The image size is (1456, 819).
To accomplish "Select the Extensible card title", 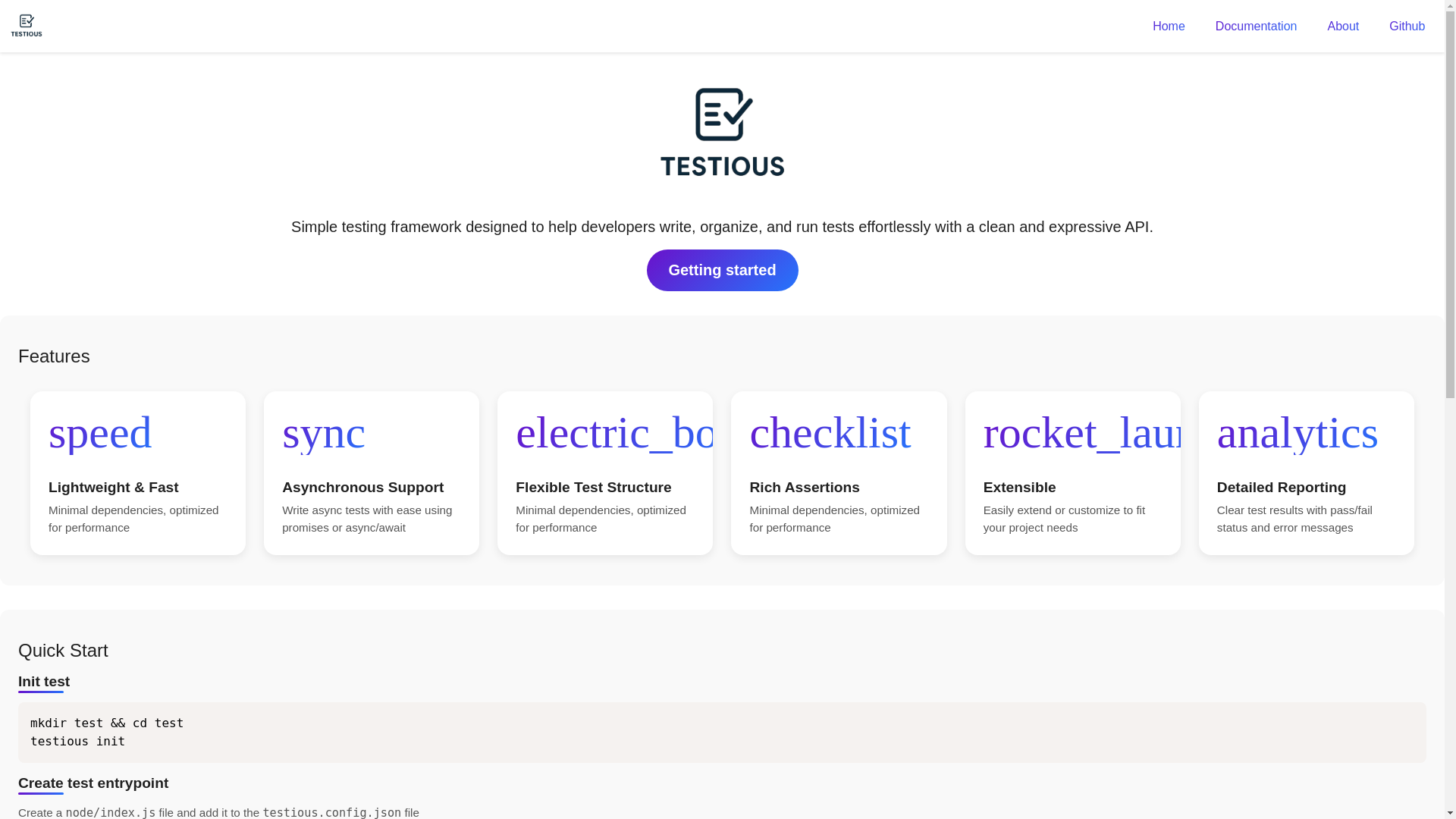I will tap(1019, 488).
